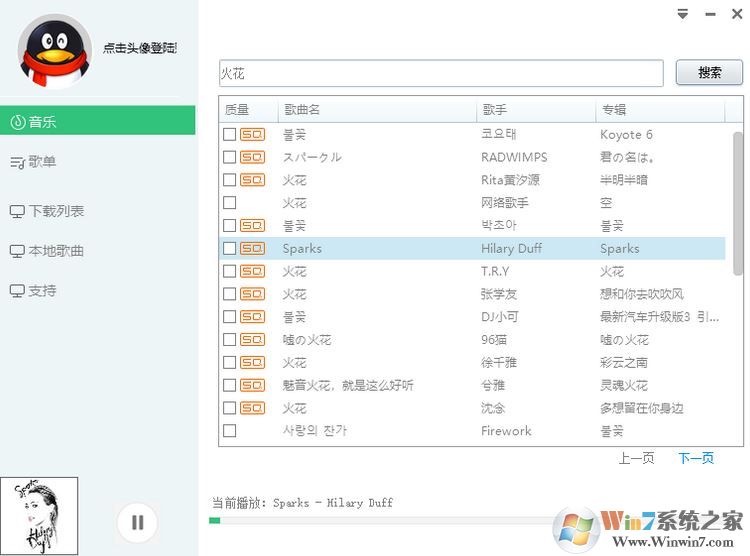Check the box for Sparks by Hilary Duff
This screenshot has width=750, height=556.
click(x=230, y=248)
